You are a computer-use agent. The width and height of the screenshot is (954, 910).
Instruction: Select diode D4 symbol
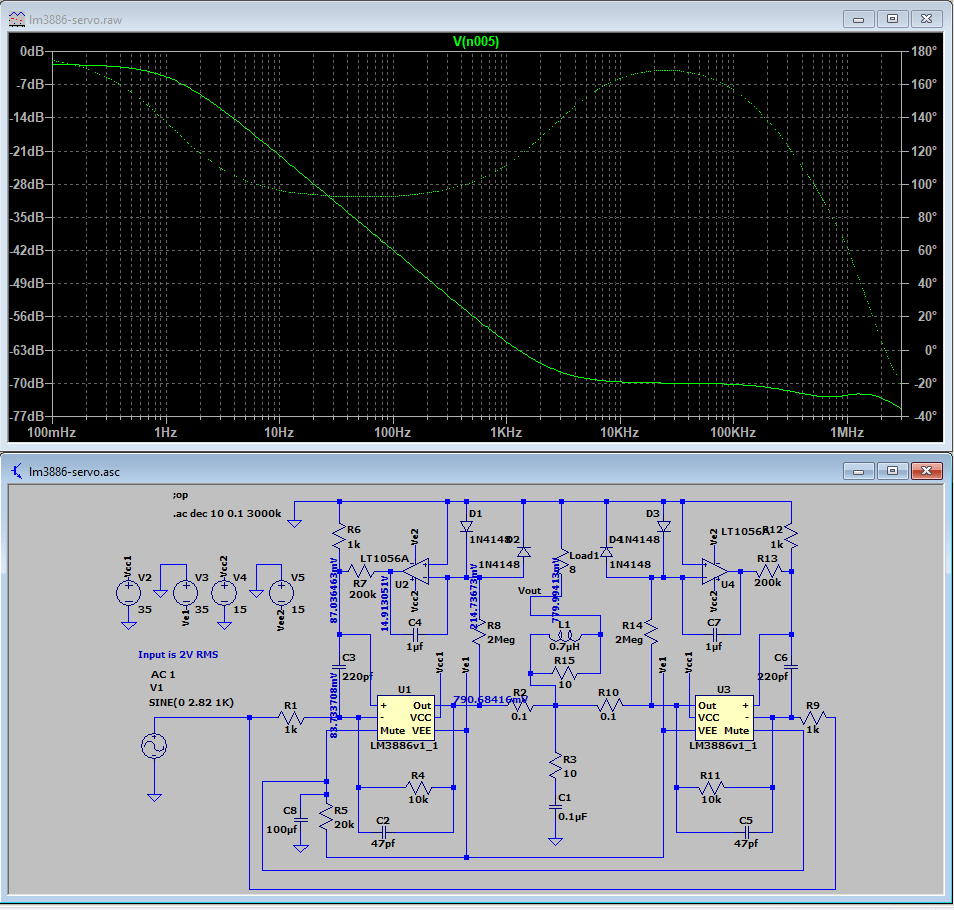pos(606,552)
